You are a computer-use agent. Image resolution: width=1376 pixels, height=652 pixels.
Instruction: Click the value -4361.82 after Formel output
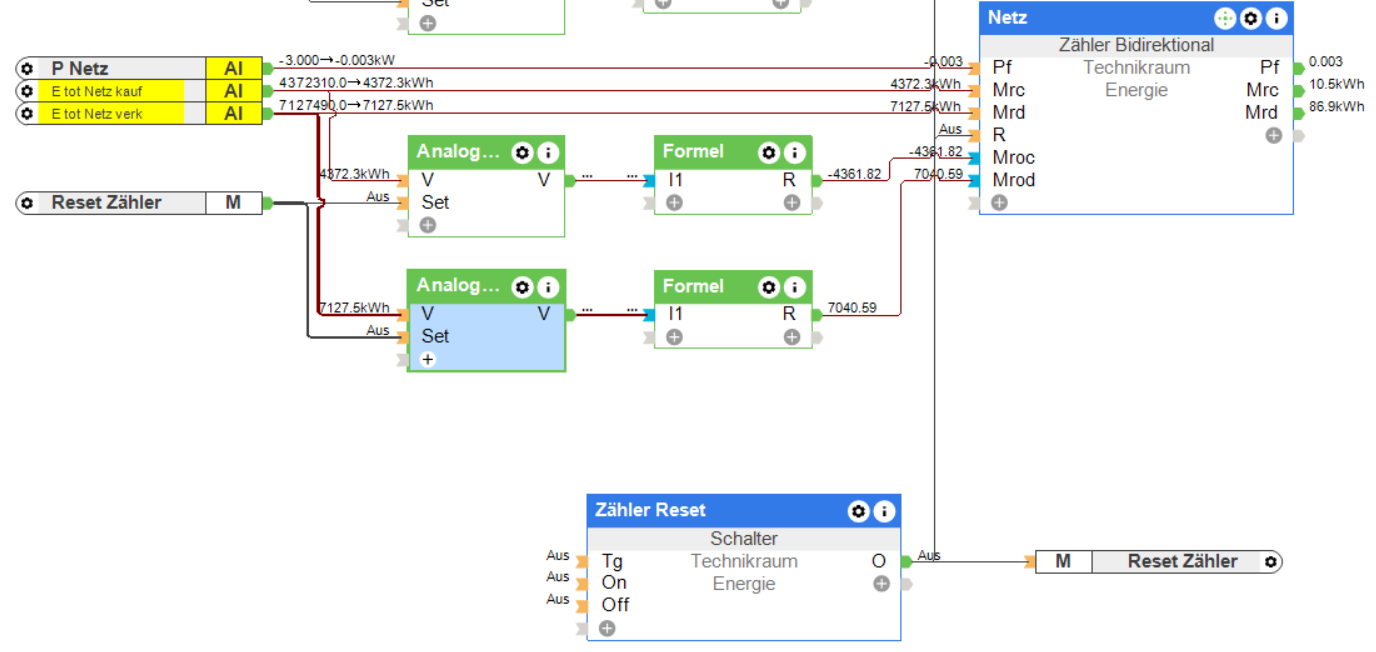point(855,174)
